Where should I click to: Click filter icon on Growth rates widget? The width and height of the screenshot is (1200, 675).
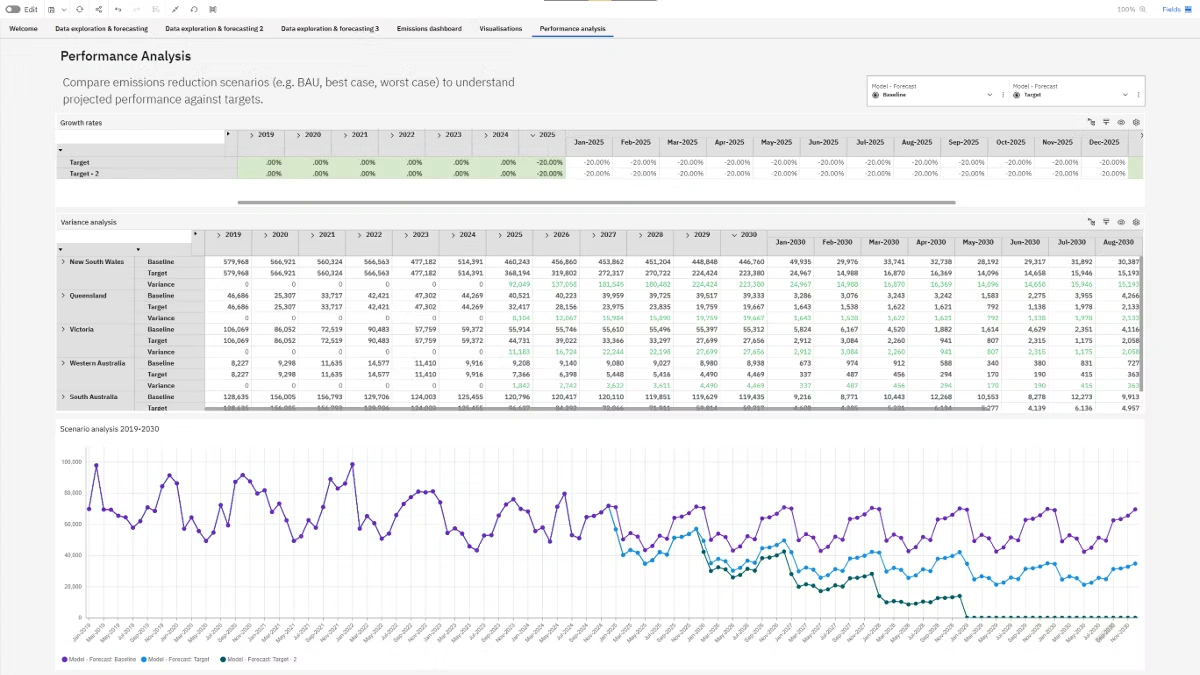pos(1106,123)
